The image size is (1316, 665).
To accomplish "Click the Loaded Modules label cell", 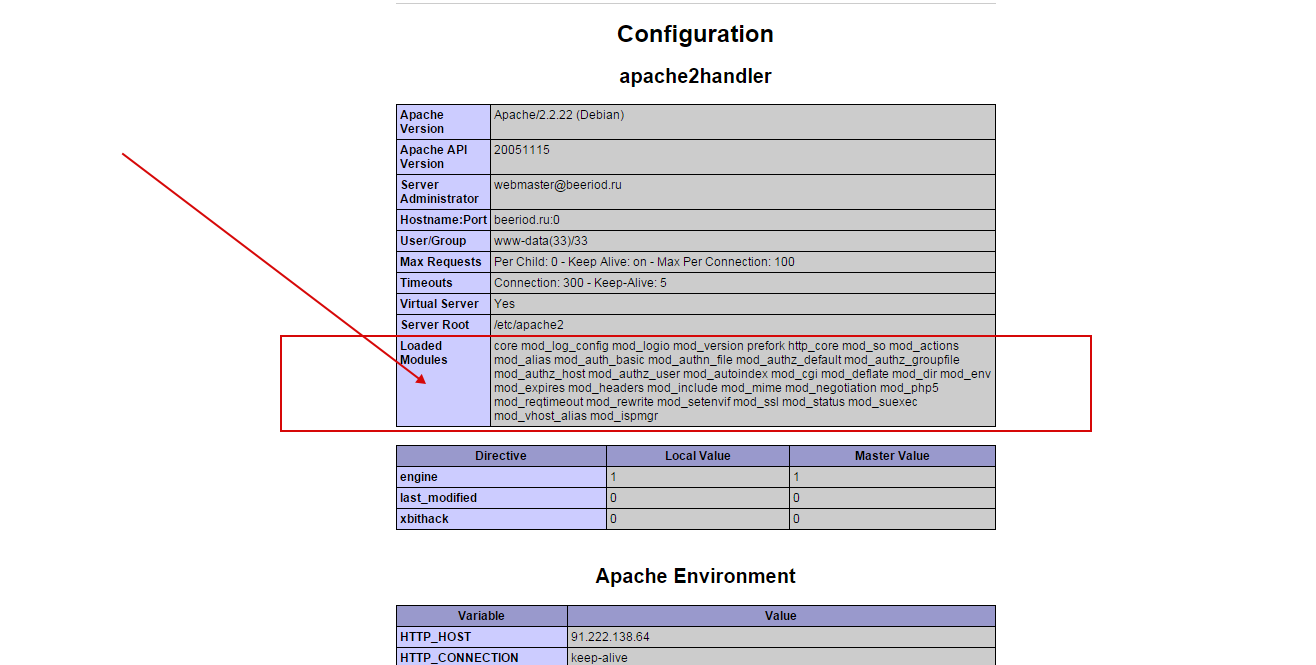I will 424,353.
